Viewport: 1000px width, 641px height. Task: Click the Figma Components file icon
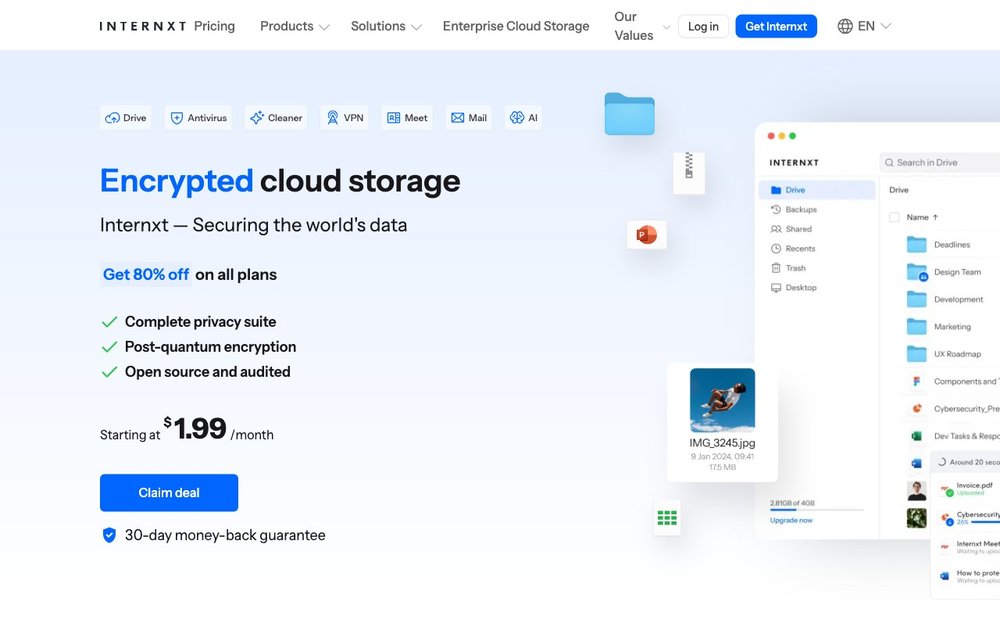click(916, 381)
